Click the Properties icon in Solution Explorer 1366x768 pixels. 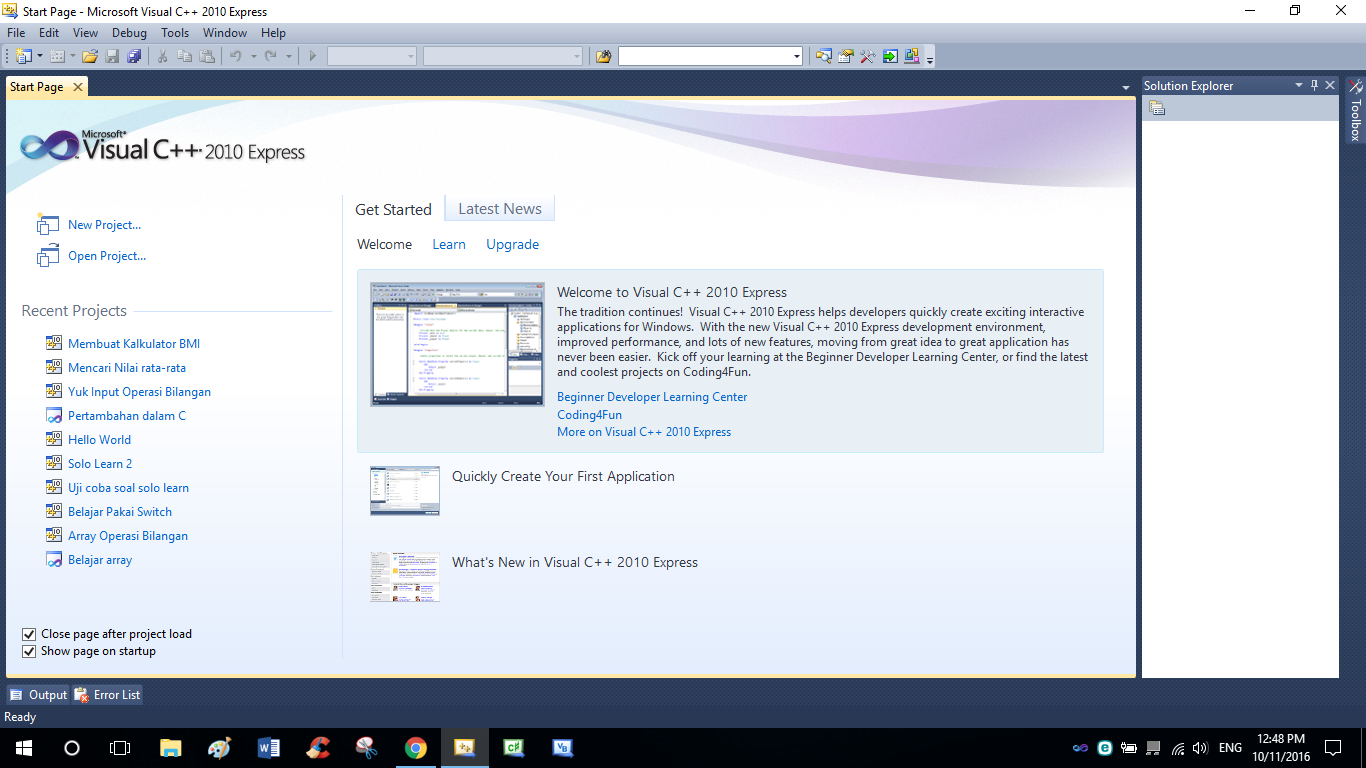(x=1157, y=108)
